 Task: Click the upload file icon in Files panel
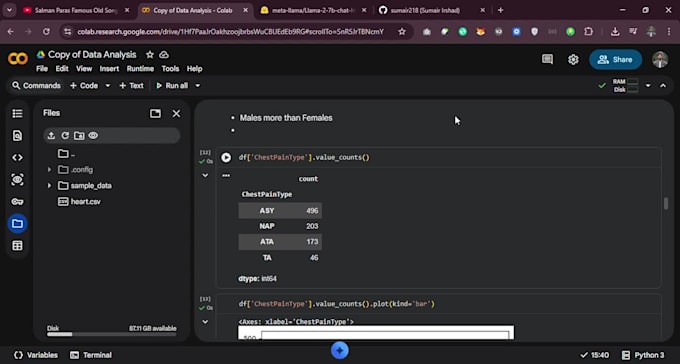(51, 135)
